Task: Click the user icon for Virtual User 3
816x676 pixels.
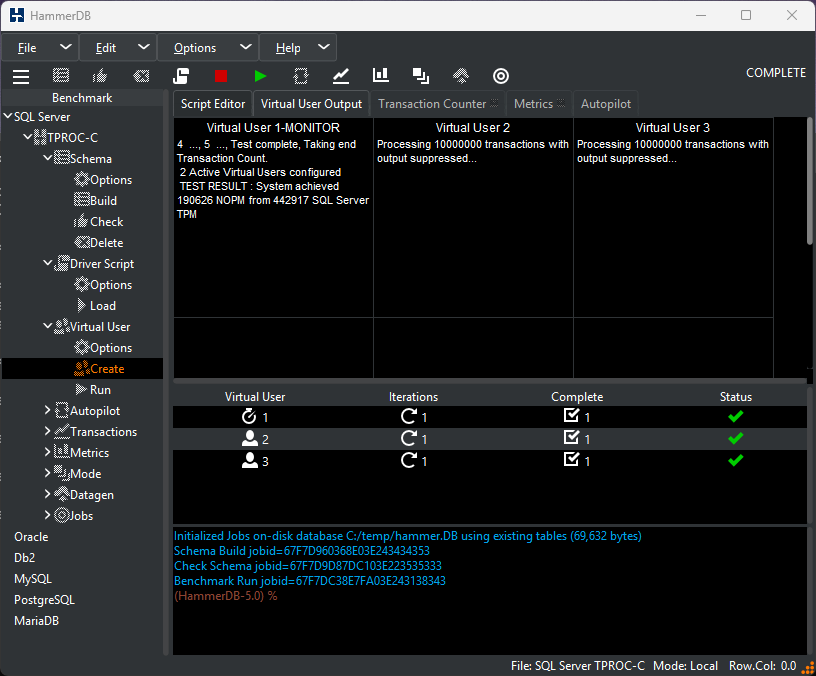Action: [250, 461]
